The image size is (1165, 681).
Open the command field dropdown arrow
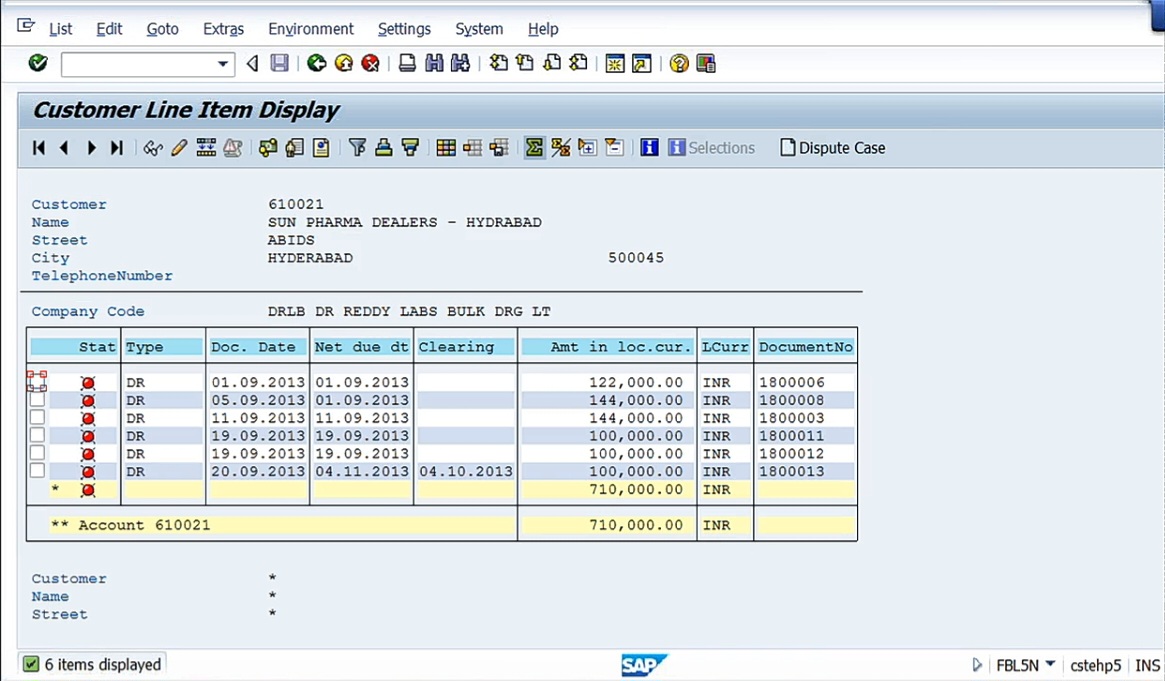[x=222, y=64]
